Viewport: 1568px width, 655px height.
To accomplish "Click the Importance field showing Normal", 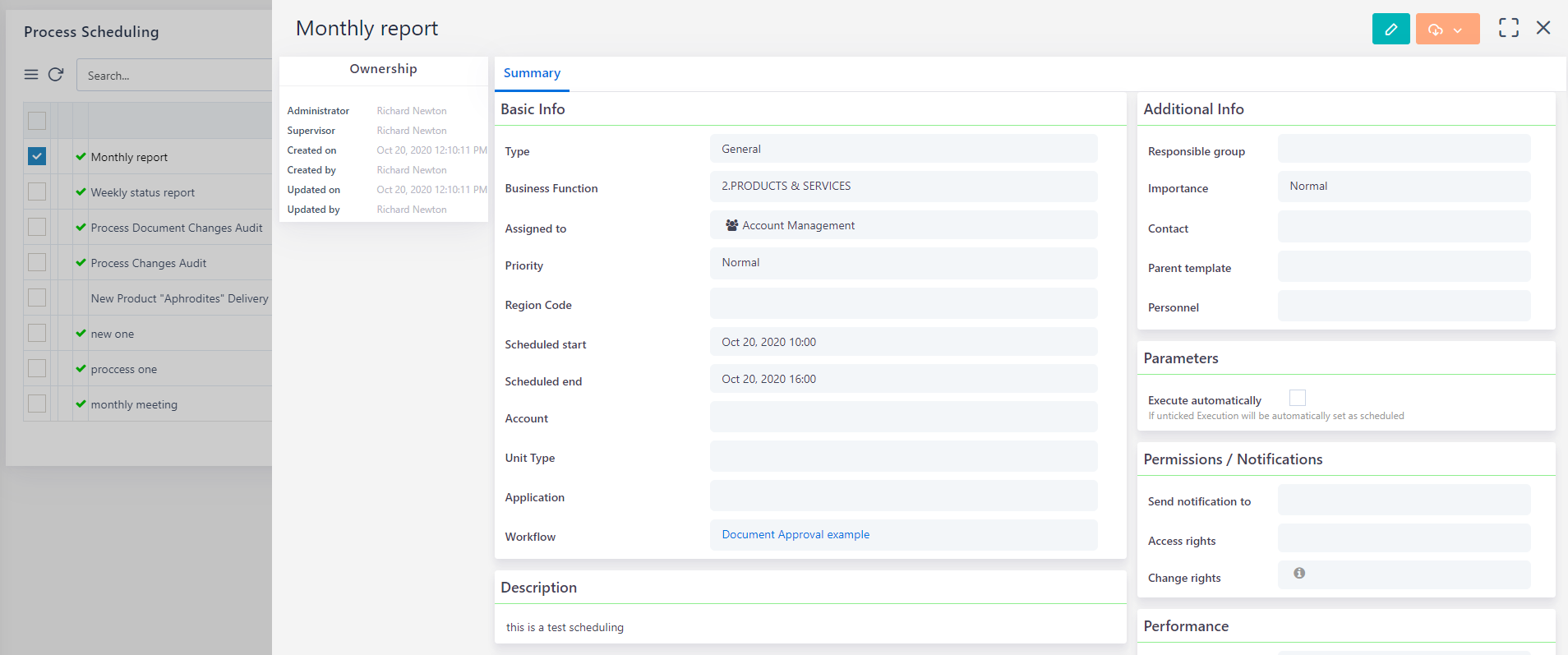I will point(1404,186).
